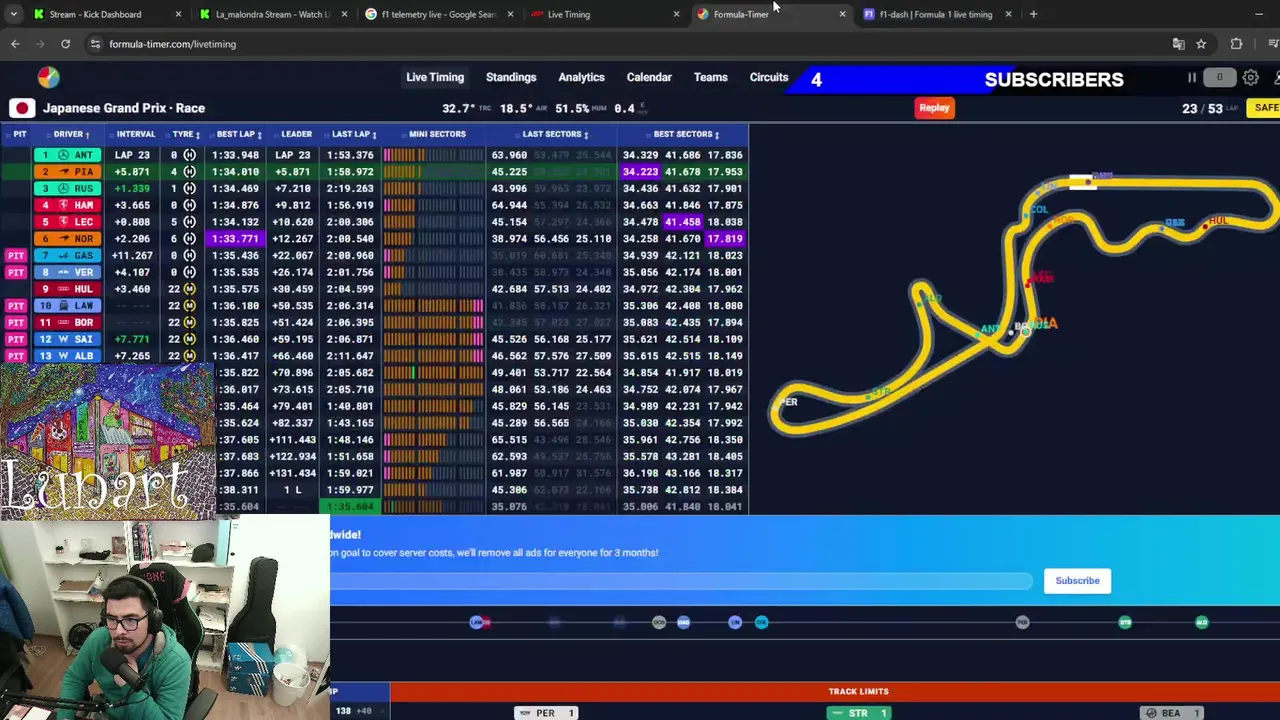The height and width of the screenshot is (720, 1280).
Task: Select ALO marker on gap timeline
Action: pos(1202,623)
